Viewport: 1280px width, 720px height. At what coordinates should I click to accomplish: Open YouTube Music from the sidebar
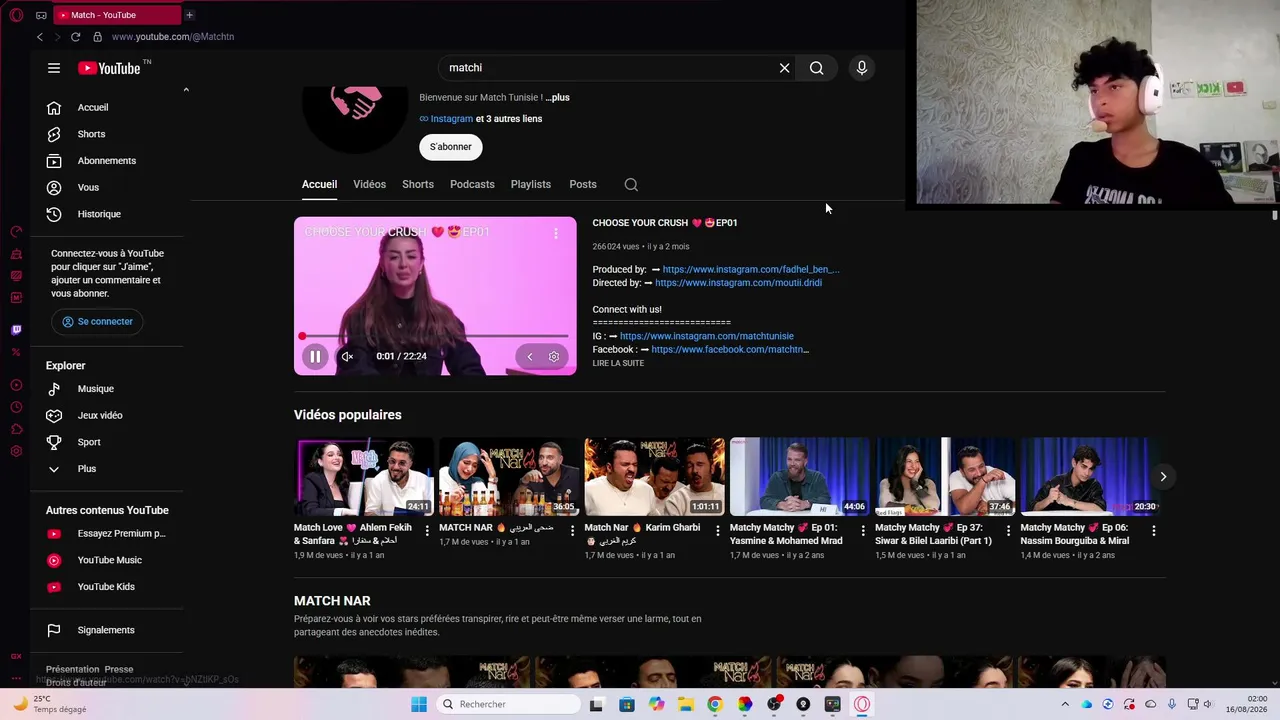(107, 561)
